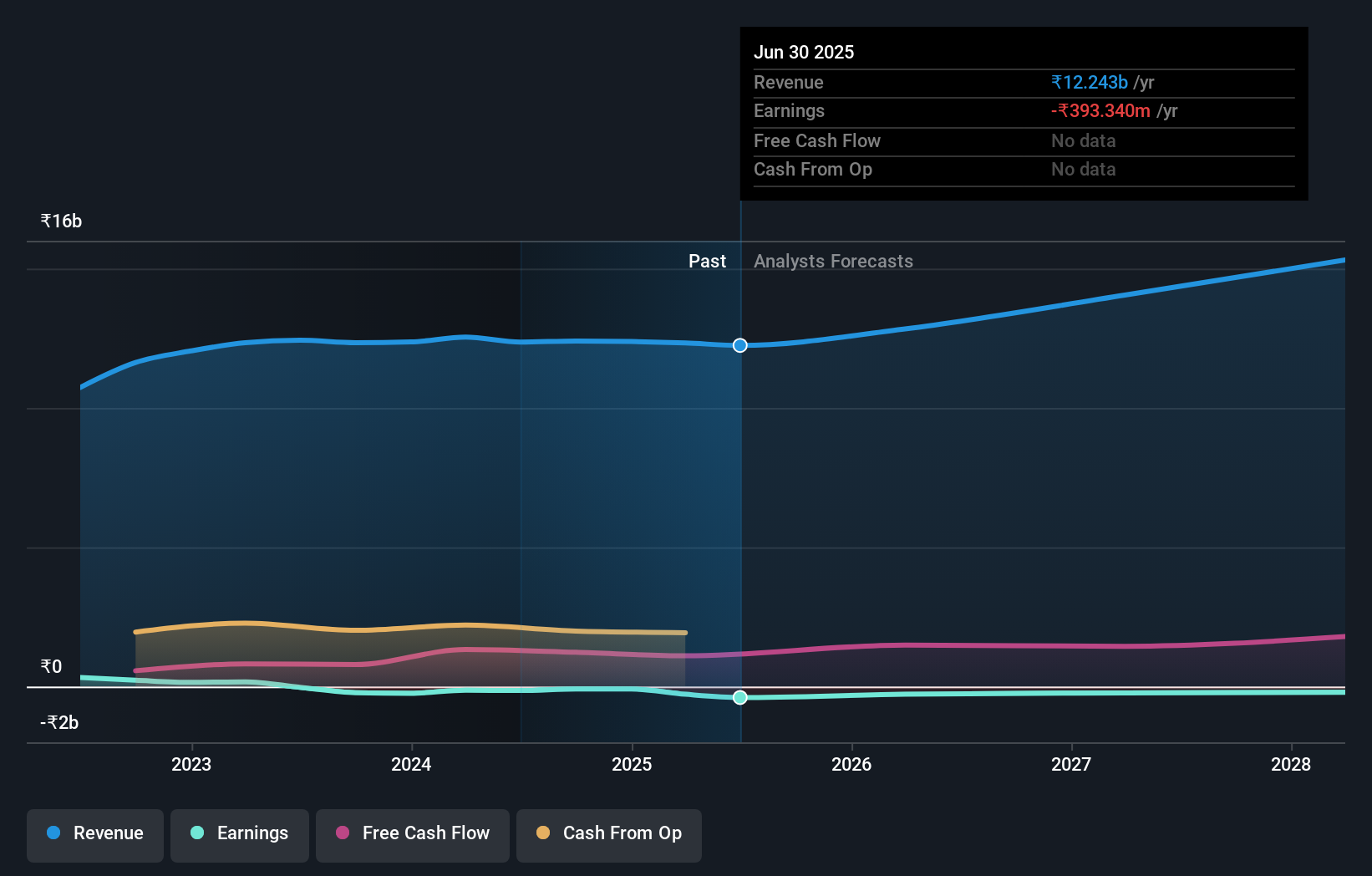Click the 2027 axis label
1372x876 pixels.
point(1071,764)
